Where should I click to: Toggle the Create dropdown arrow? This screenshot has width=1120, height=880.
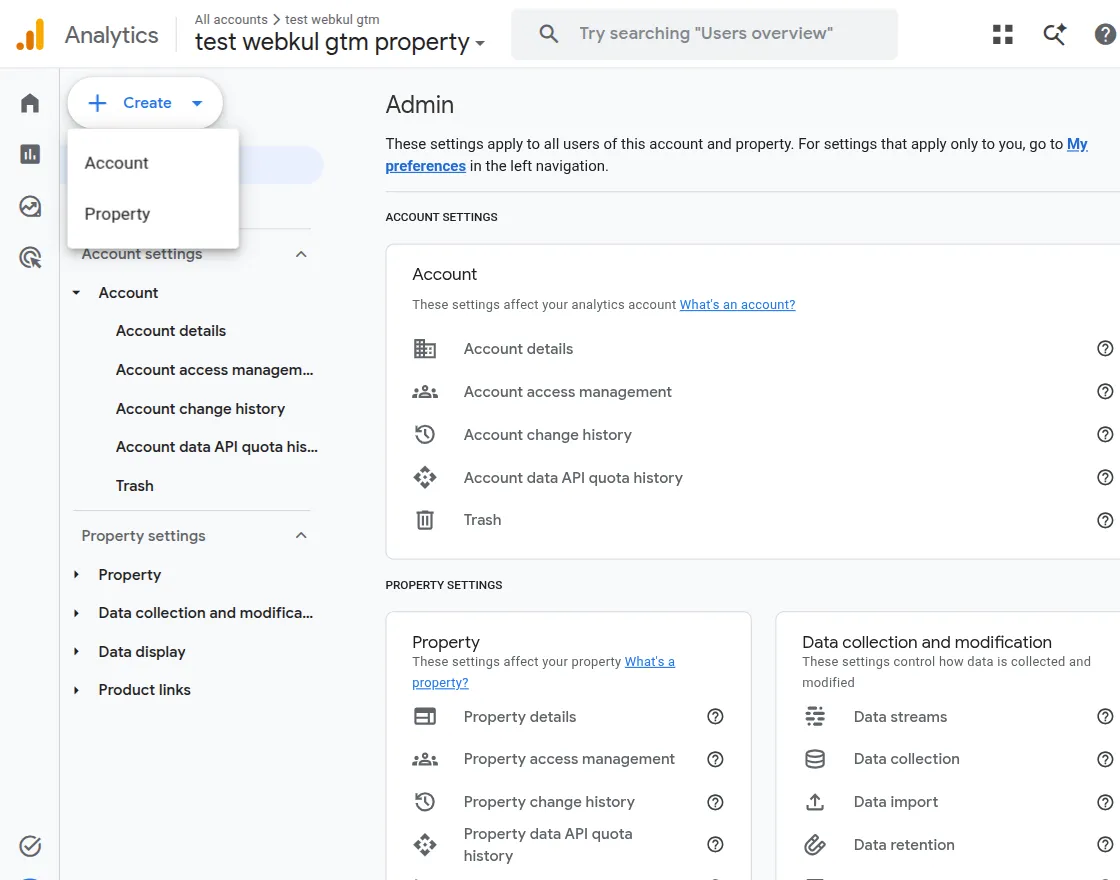(197, 103)
